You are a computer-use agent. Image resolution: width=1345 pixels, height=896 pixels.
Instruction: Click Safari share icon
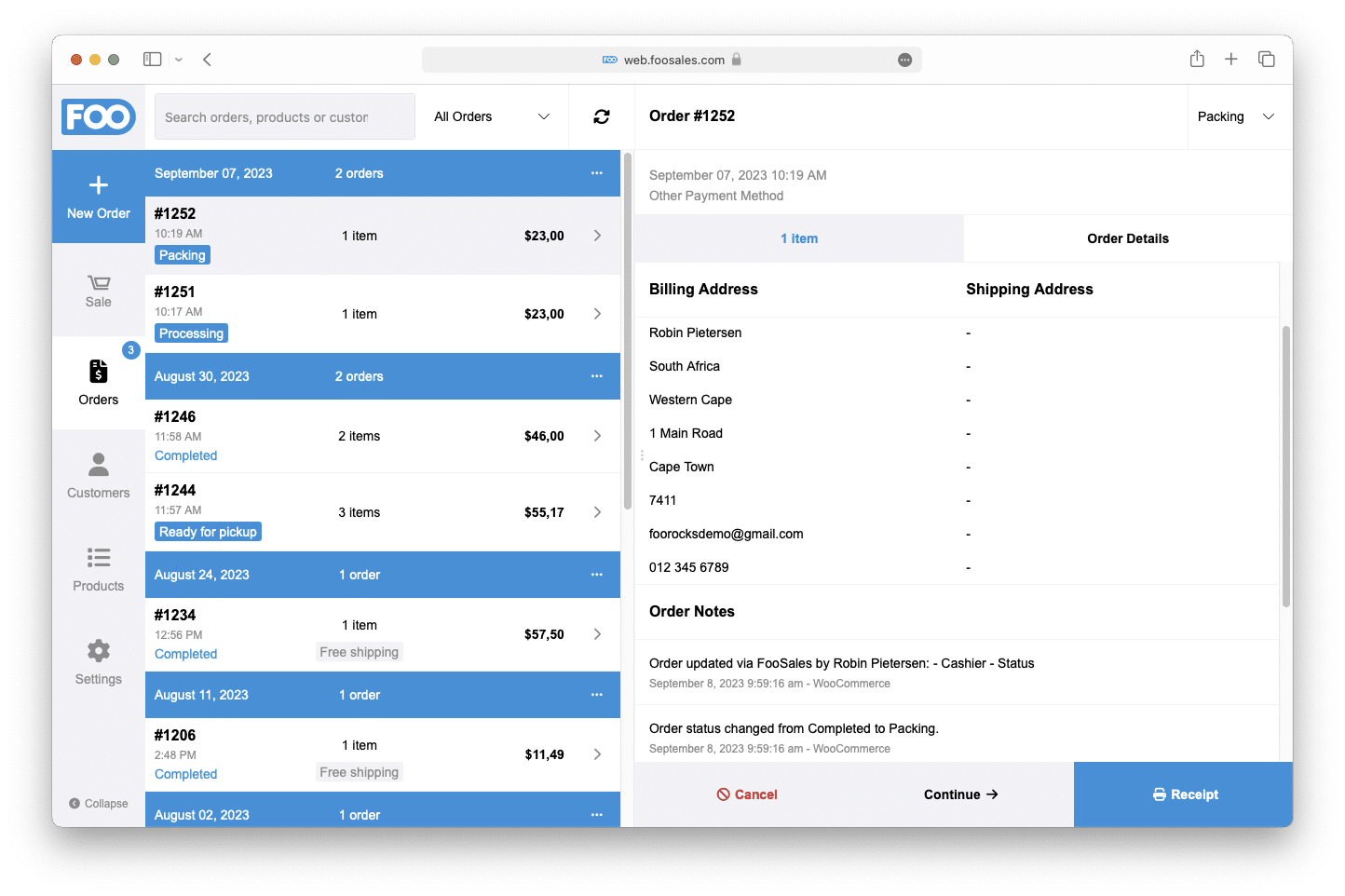[1197, 59]
